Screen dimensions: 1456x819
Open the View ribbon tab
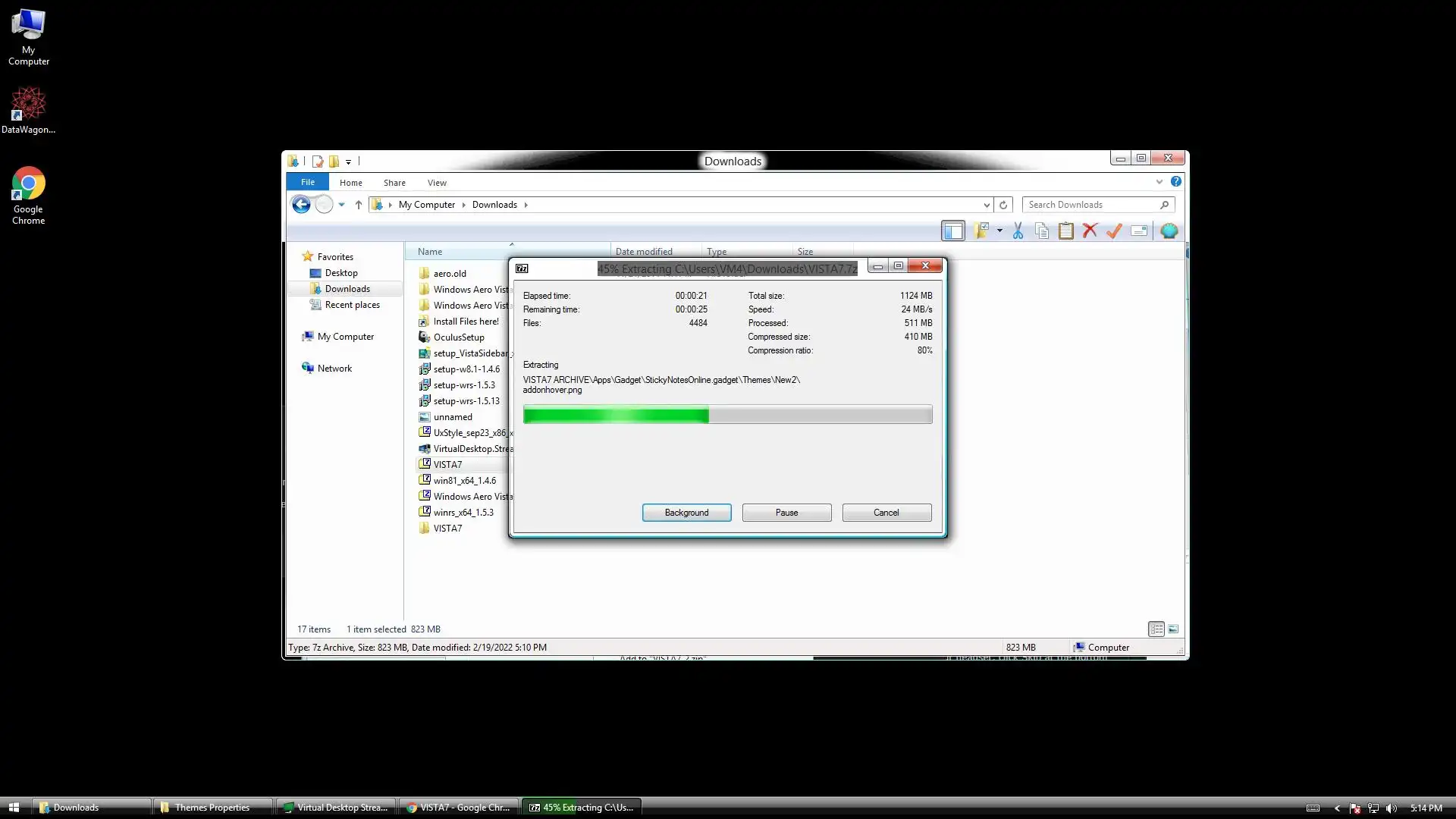tap(437, 183)
